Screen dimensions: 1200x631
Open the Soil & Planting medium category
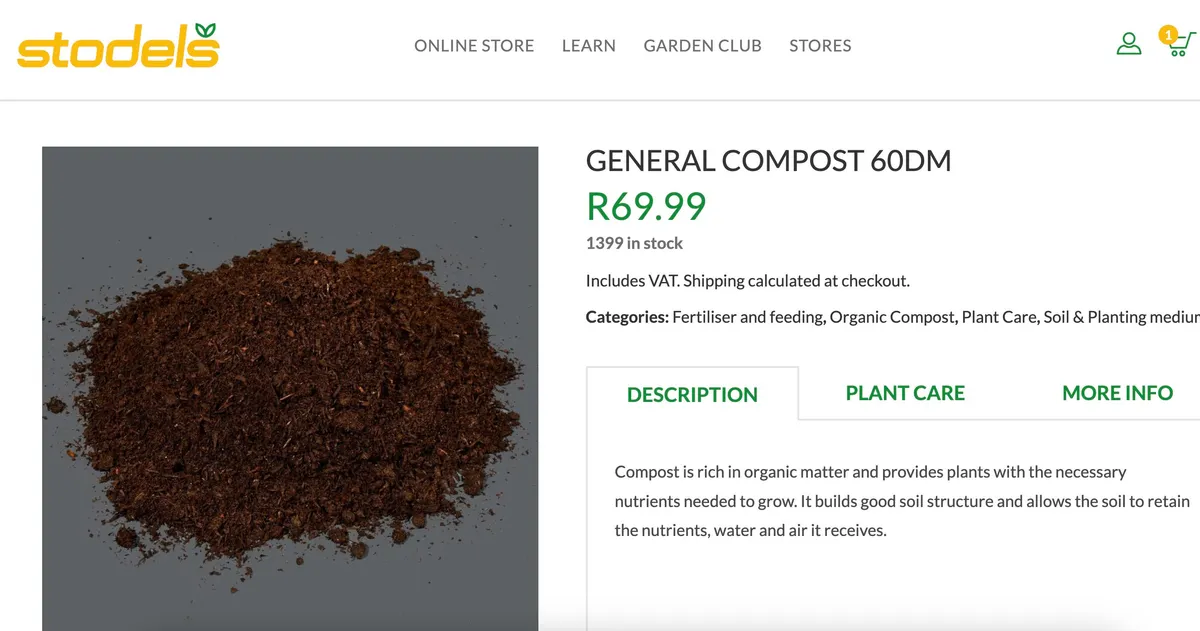coord(1120,317)
